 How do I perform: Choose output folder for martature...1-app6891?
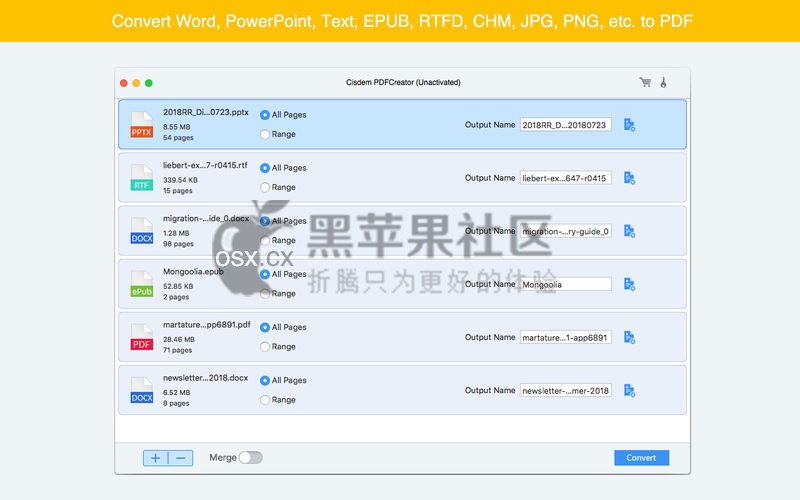pyautogui.click(x=630, y=337)
